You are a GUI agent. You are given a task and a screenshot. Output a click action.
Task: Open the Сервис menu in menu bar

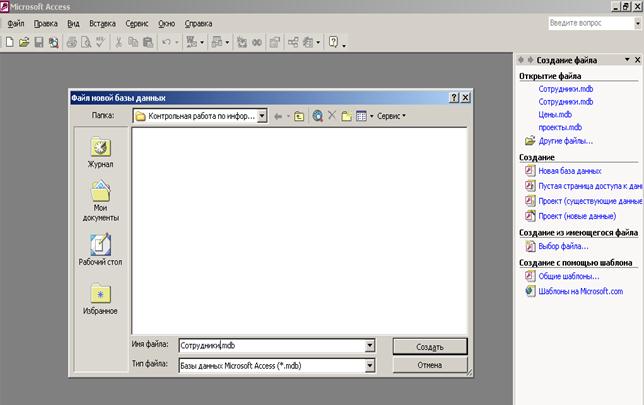pyautogui.click(x=137, y=24)
